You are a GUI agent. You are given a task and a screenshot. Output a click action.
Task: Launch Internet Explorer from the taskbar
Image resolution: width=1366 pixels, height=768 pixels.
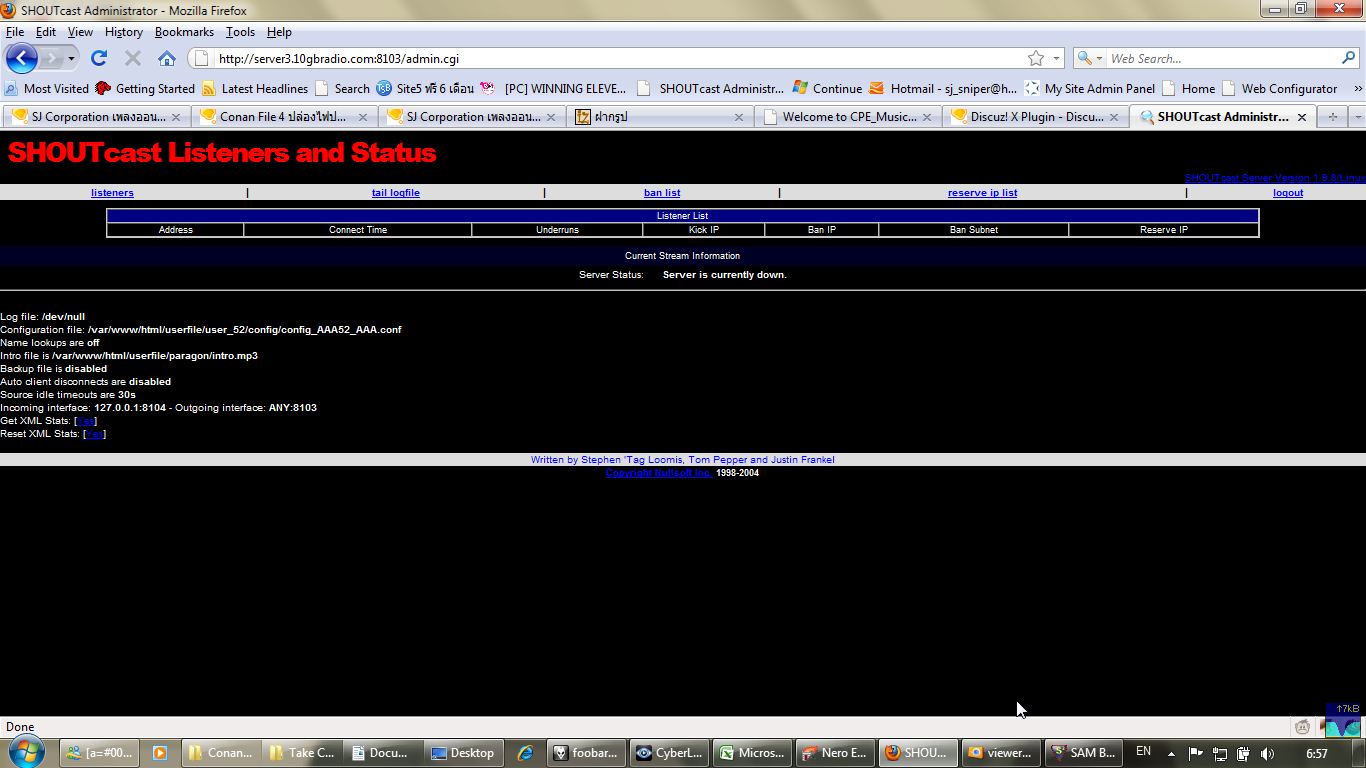[x=525, y=753]
